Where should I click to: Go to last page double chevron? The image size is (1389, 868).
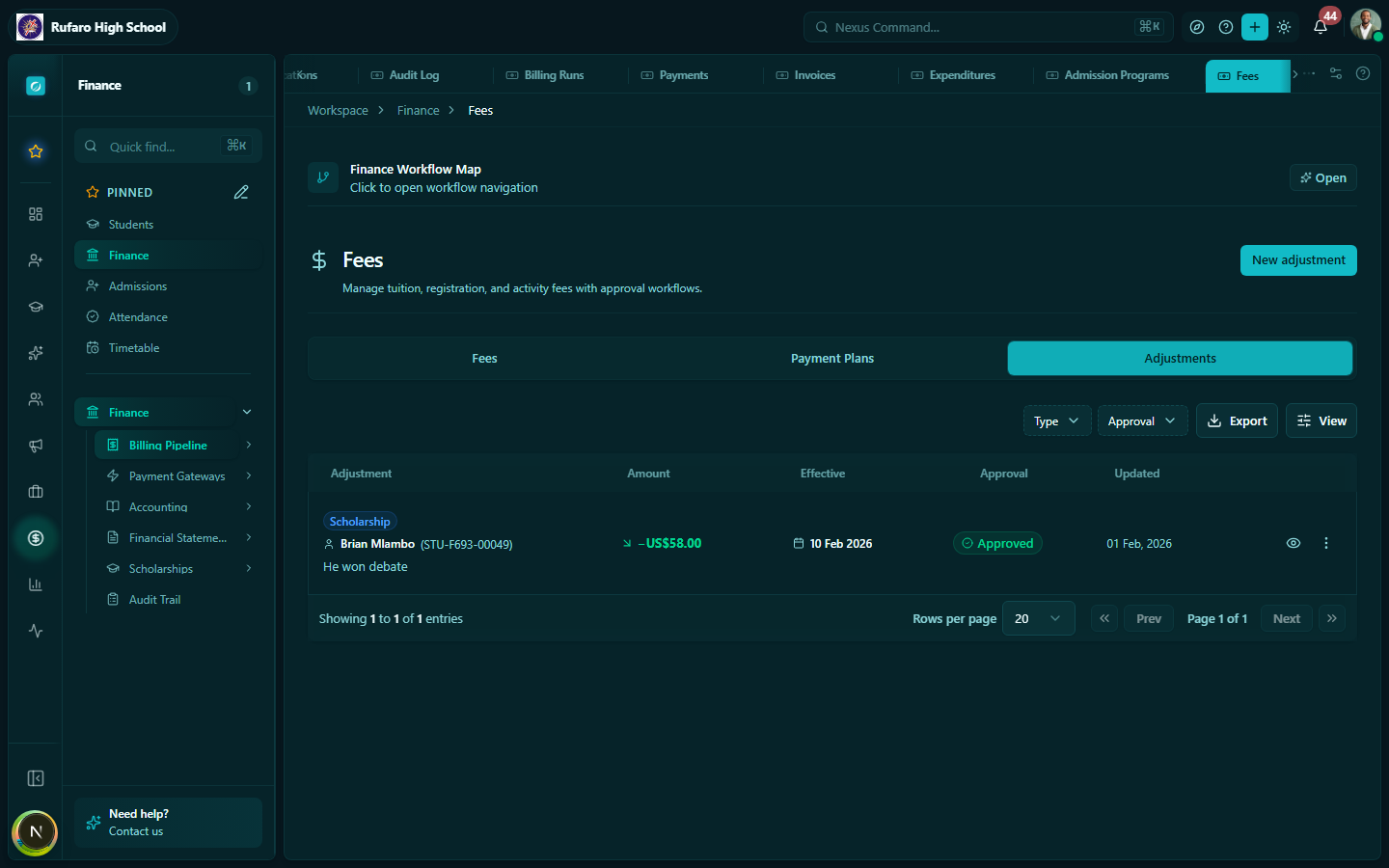pyautogui.click(x=1332, y=618)
